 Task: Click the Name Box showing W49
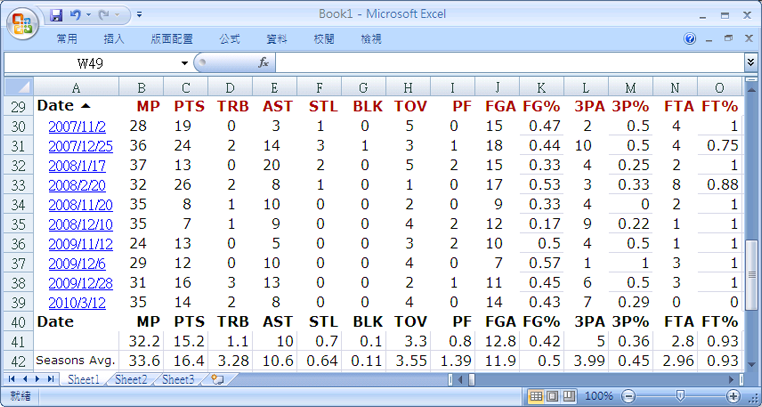click(91, 63)
